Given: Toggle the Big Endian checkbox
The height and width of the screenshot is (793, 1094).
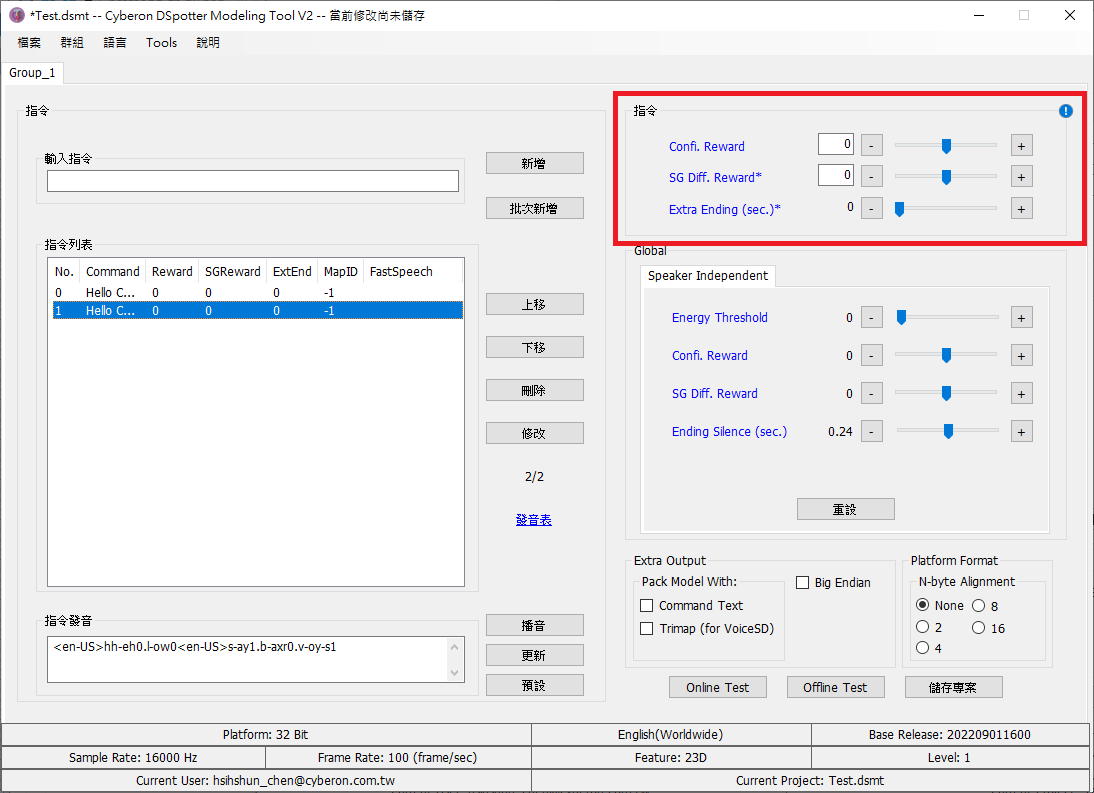Looking at the screenshot, I should pyautogui.click(x=803, y=583).
